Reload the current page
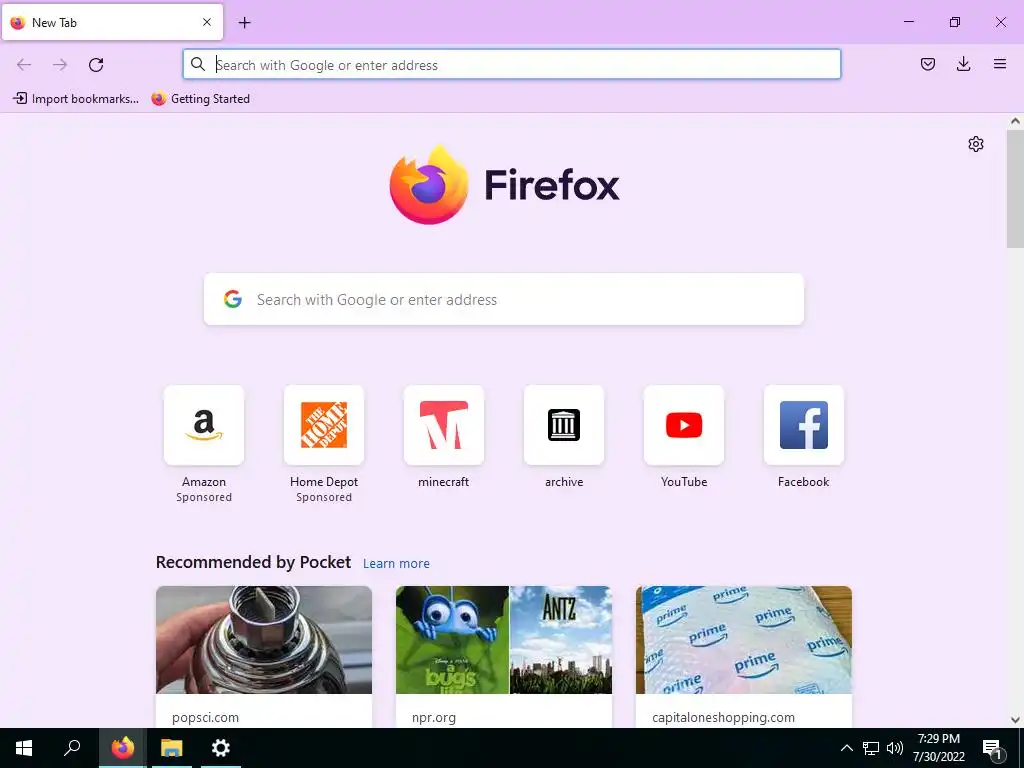 (96, 64)
